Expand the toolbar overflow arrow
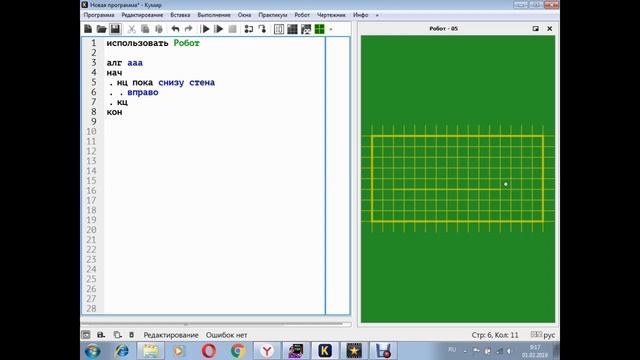Viewport: 640px width, 360px height. coord(331,29)
